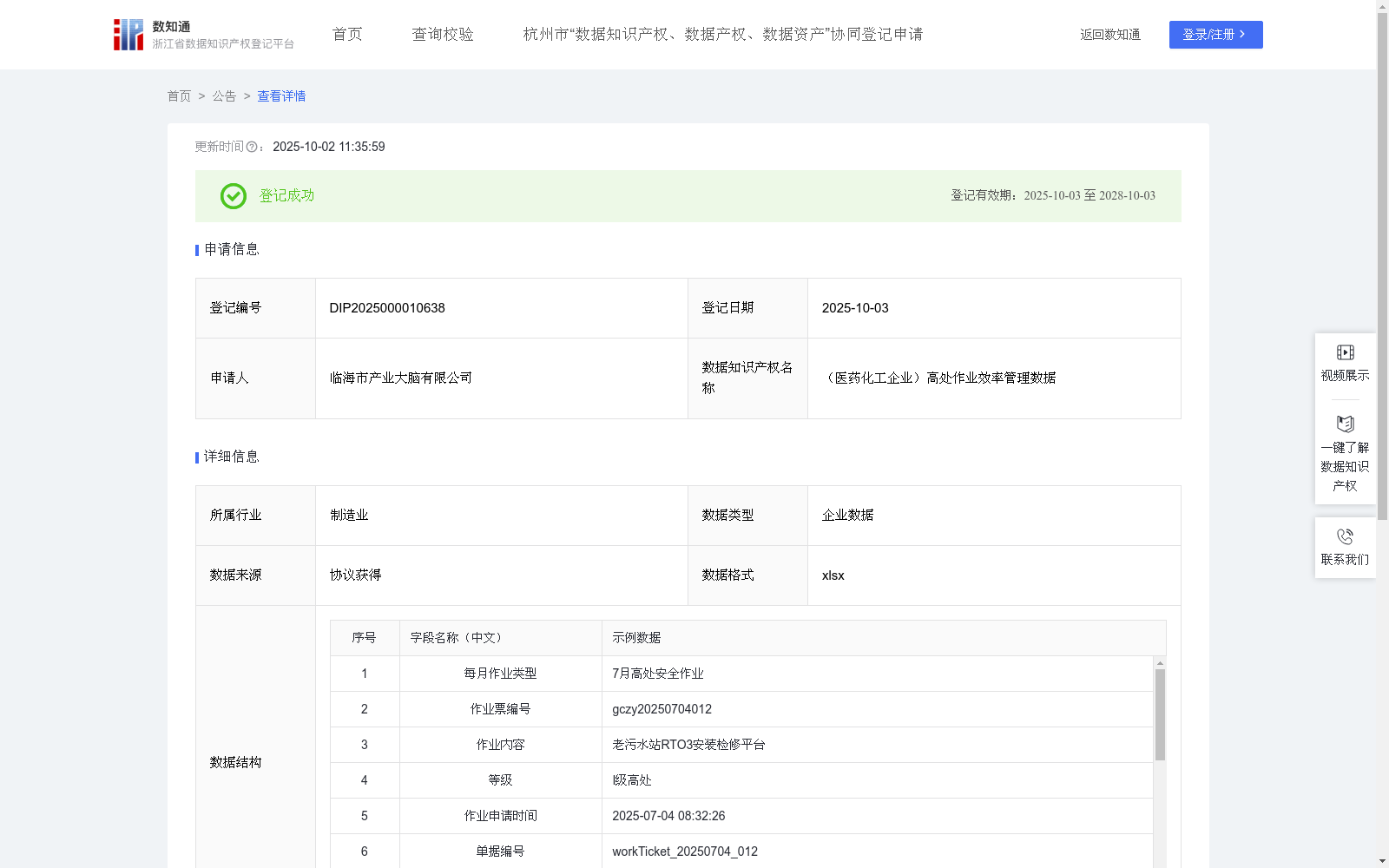This screenshot has height=868, width=1389.
Task: Click the data structure table scrollbar thumb
Action: pyautogui.click(x=1160, y=714)
